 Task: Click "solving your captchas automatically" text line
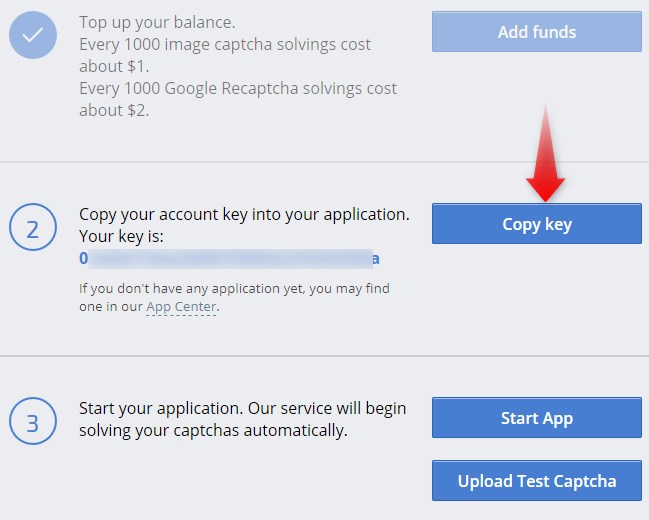pyautogui.click(x=213, y=431)
